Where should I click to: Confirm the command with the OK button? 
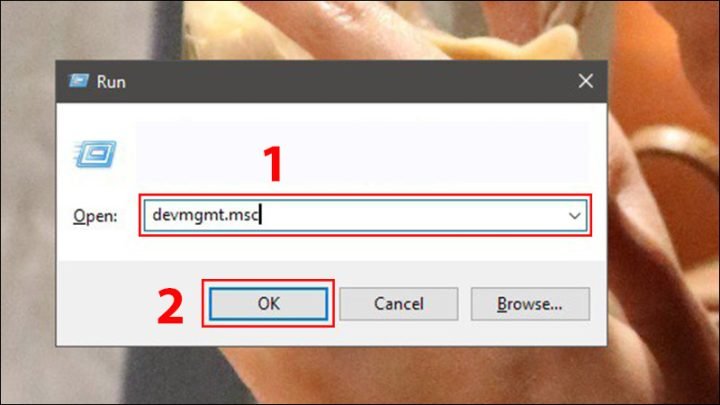point(269,304)
